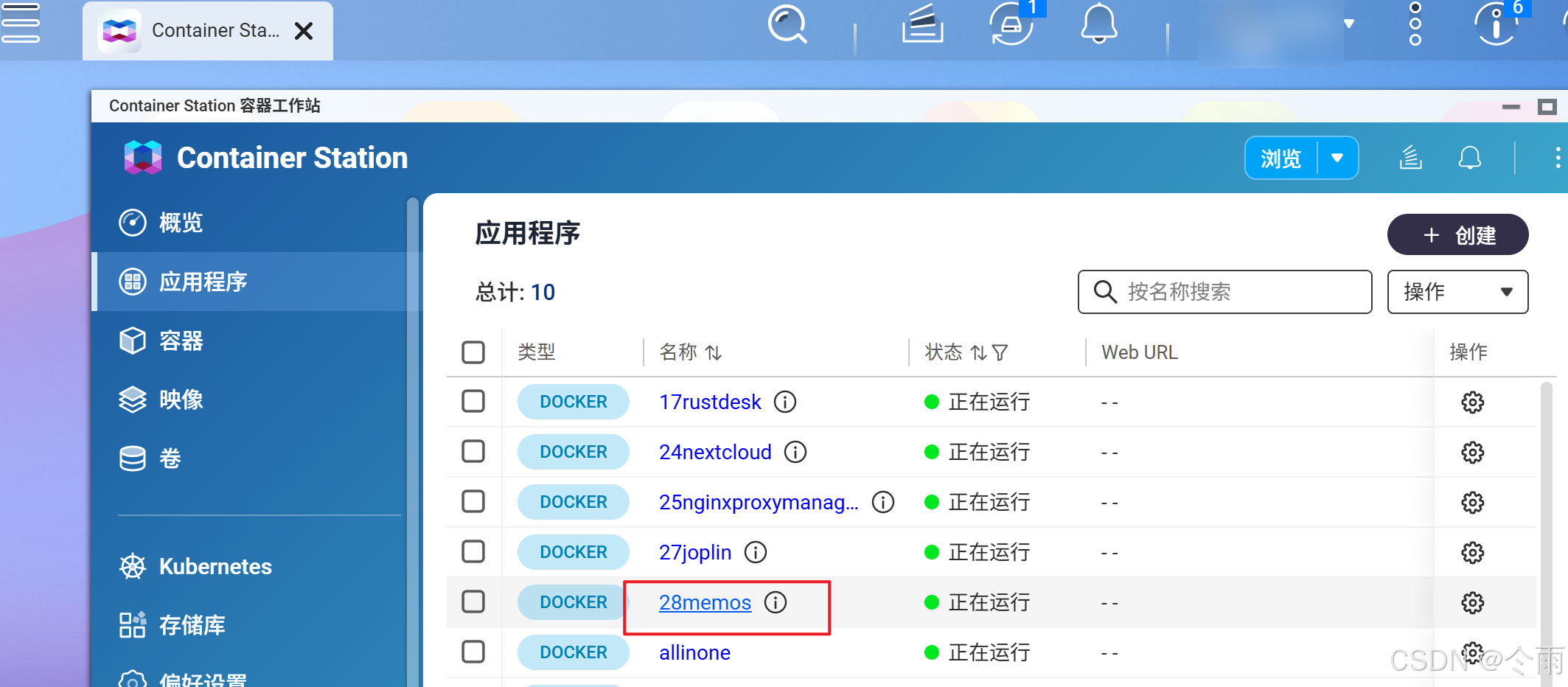
Task: Click the application list vertical scrollbar
Action: [x=1546, y=534]
